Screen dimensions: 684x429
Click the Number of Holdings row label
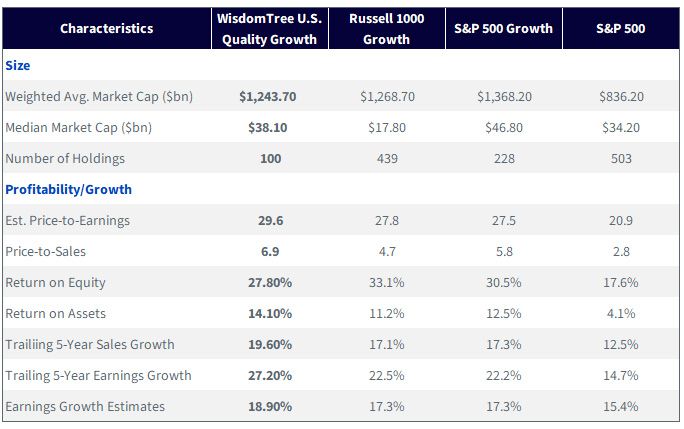pos(65,158)
